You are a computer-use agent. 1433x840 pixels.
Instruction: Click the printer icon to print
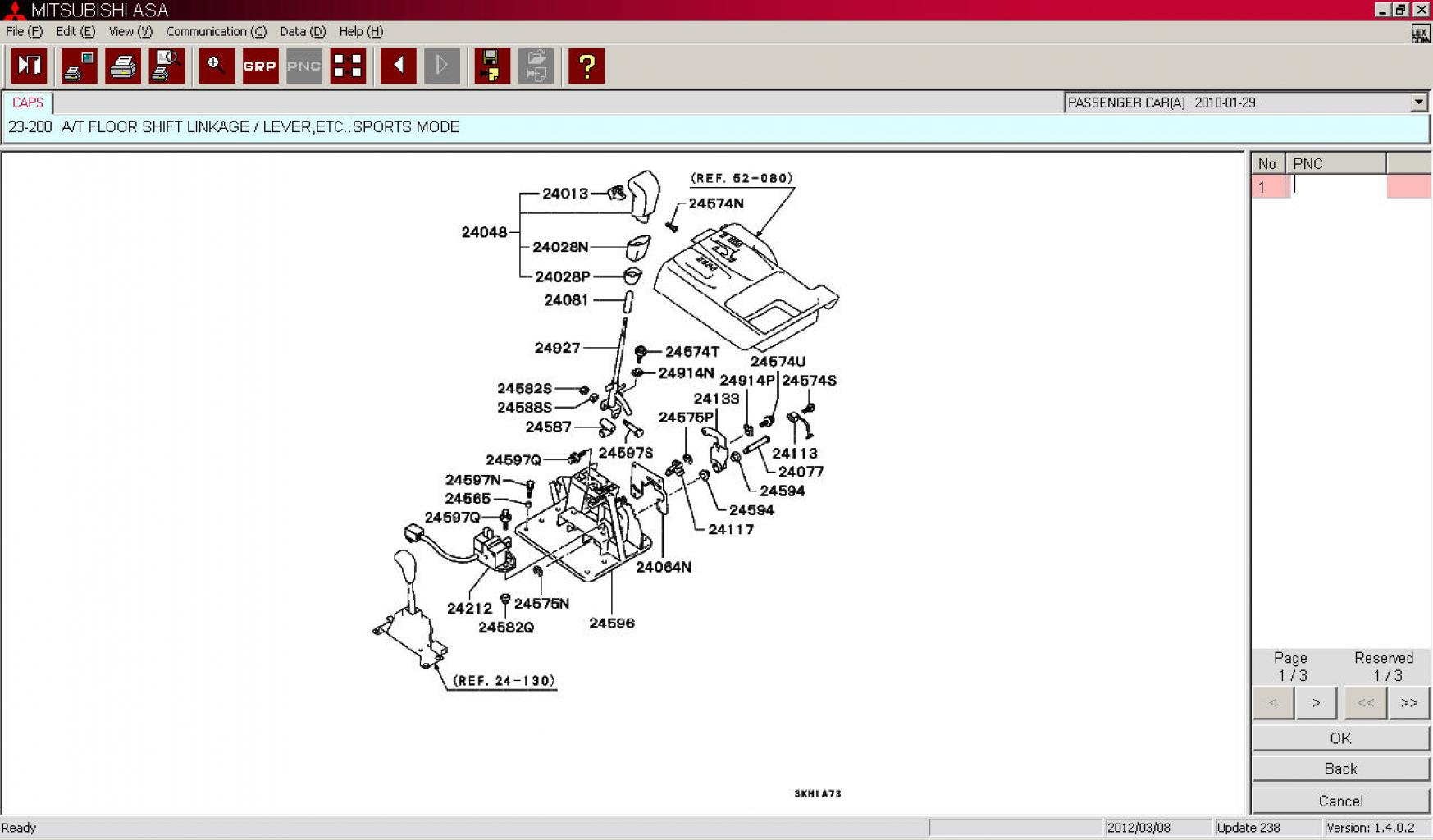coord(123,66)
